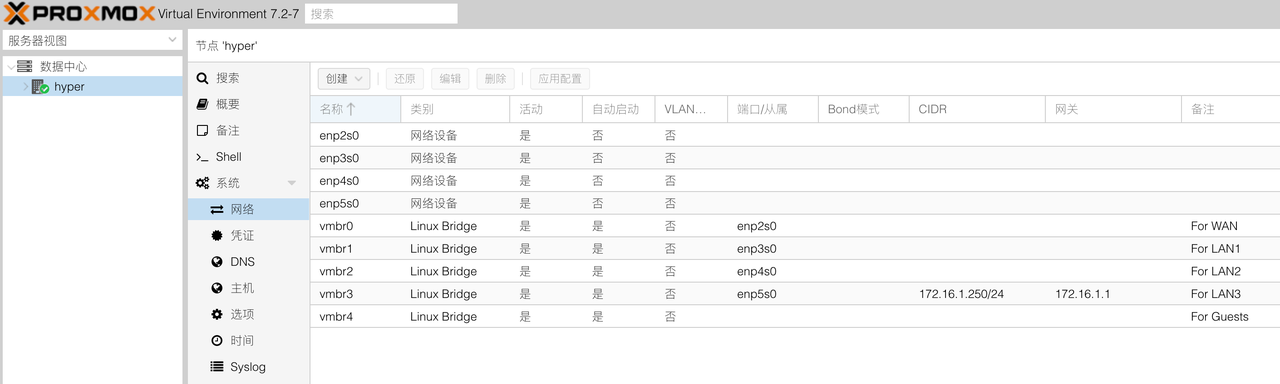Click the 活动 column header
The height and width of the screenshot is (384, 1280).
click(x=546, y=109)
